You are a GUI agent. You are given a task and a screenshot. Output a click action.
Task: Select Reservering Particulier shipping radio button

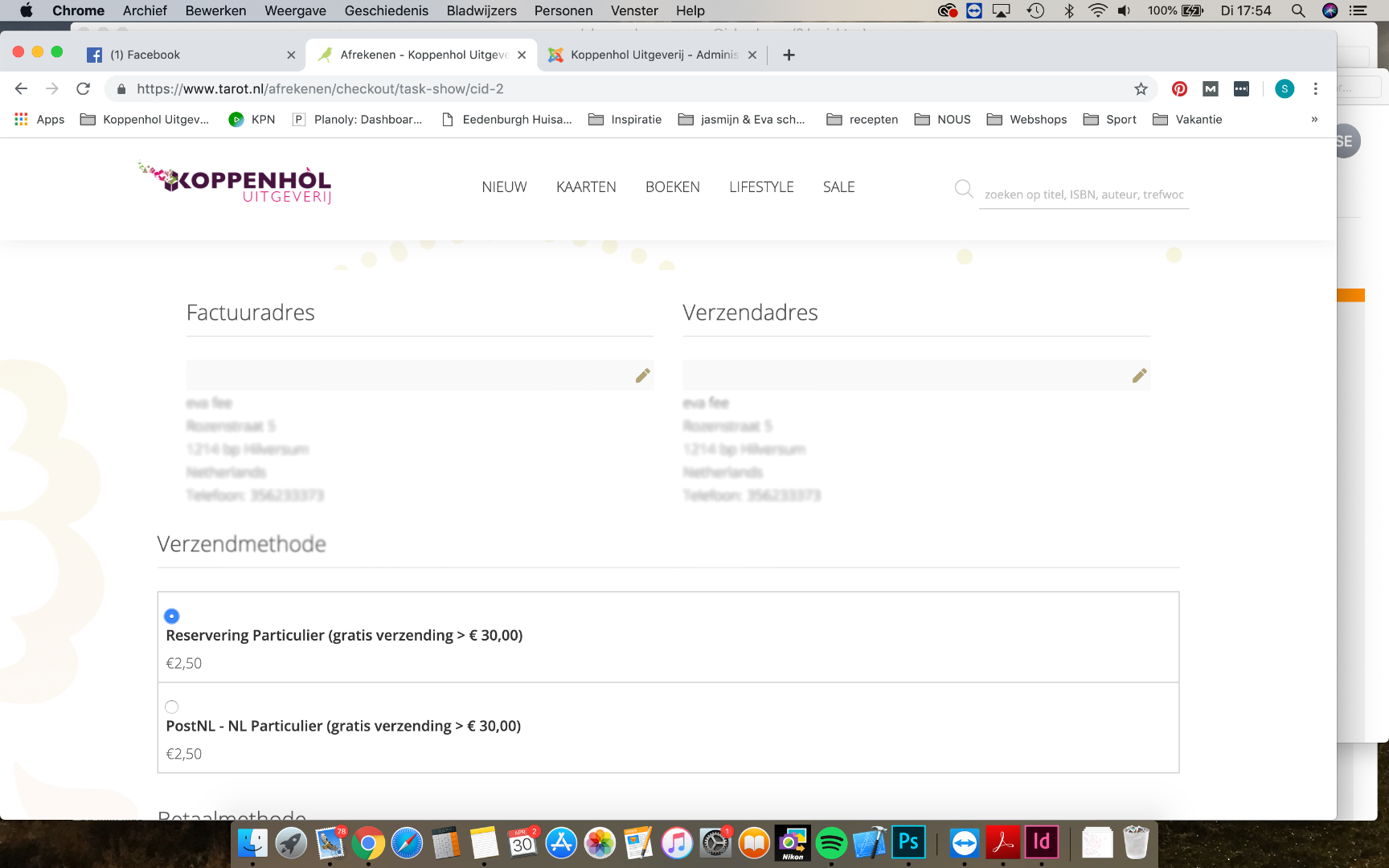click(171, 616)
